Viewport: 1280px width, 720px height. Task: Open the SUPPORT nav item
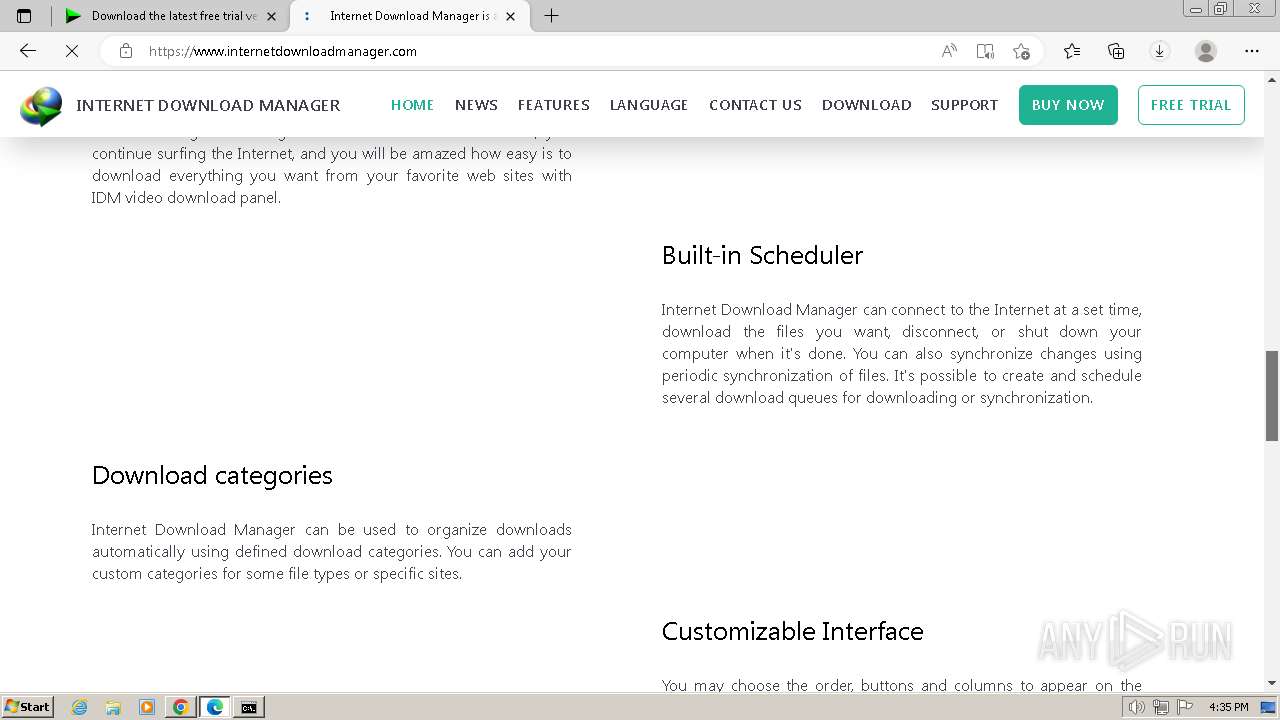pyautogui.click(x=964, y=105)
